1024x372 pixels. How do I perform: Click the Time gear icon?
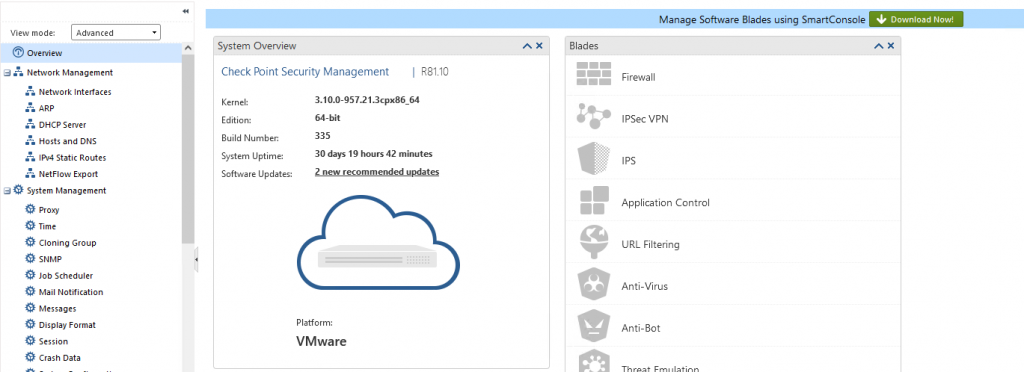[x=29, y=226]
